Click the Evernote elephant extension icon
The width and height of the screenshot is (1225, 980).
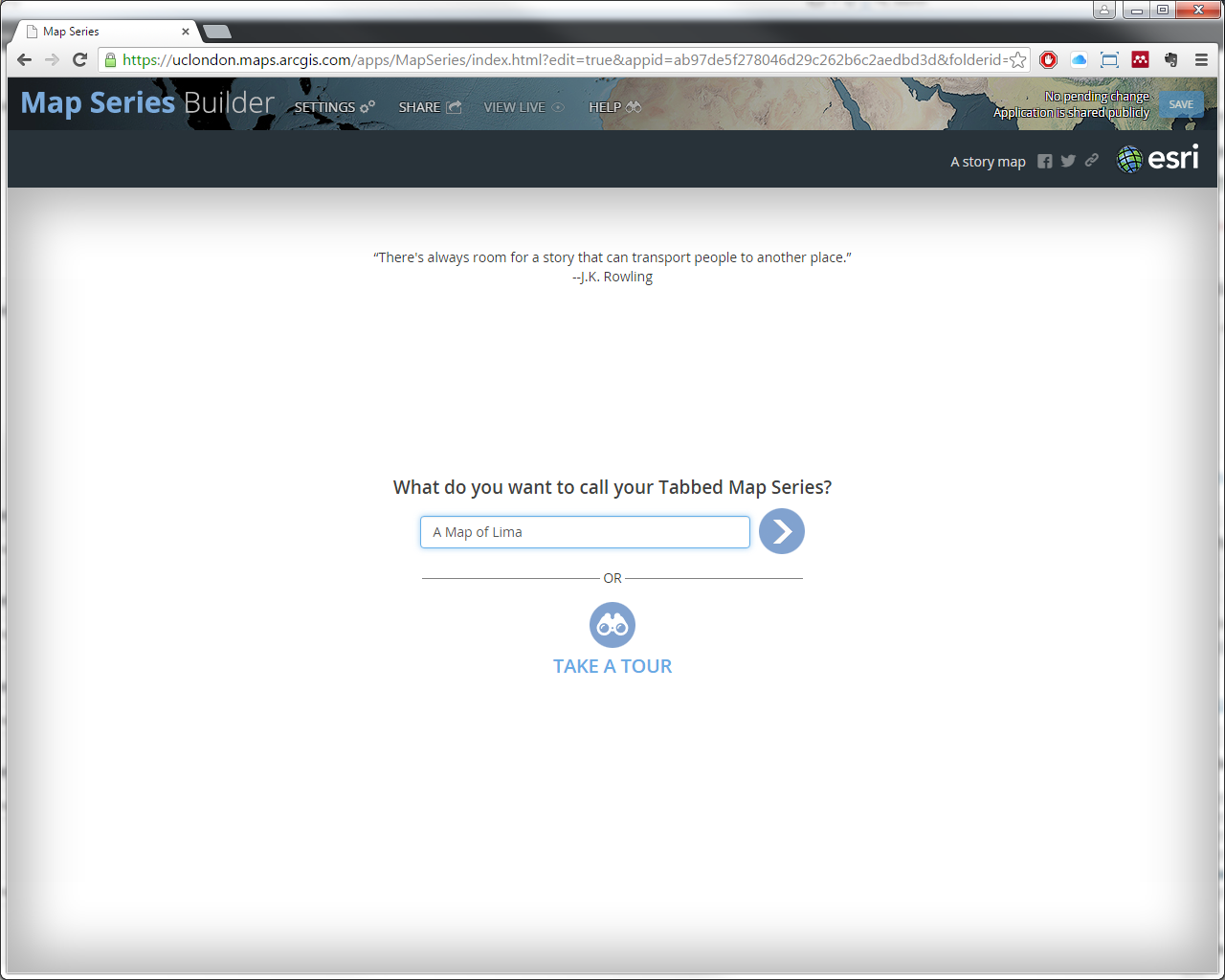(x=1170, y=59)
